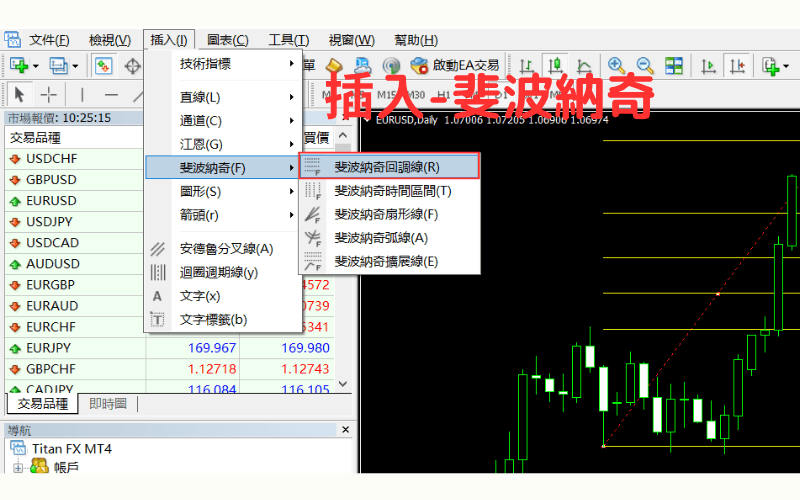Expand the 帳戶 tree node
Screen dimensions: 800x500
18,467
